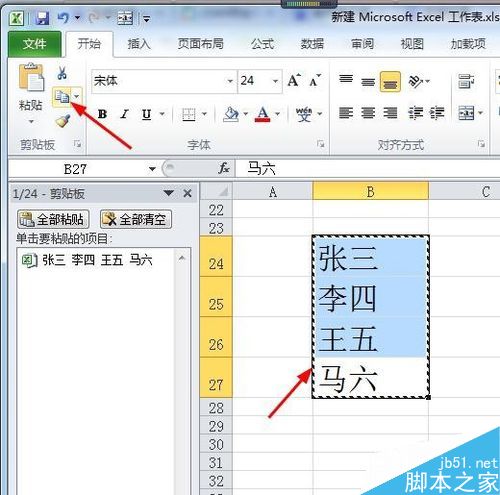Align text left
Image resolution: width=500 pixels, height=495 pixels.
click(x=346, y=113)
